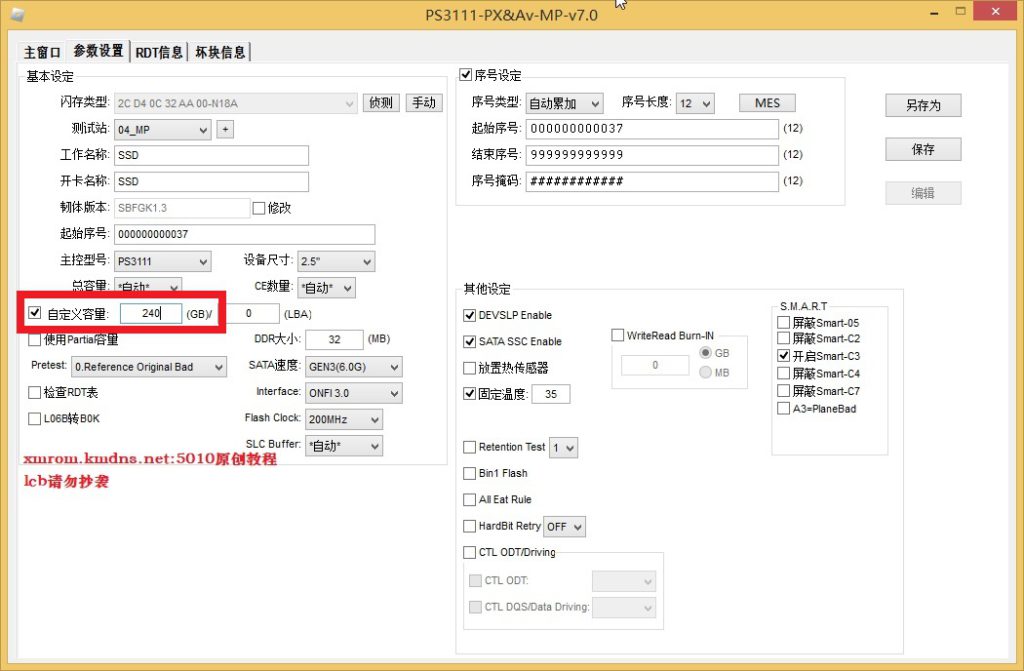Click the custom capacity 240 GB field

tap(151, 314)
